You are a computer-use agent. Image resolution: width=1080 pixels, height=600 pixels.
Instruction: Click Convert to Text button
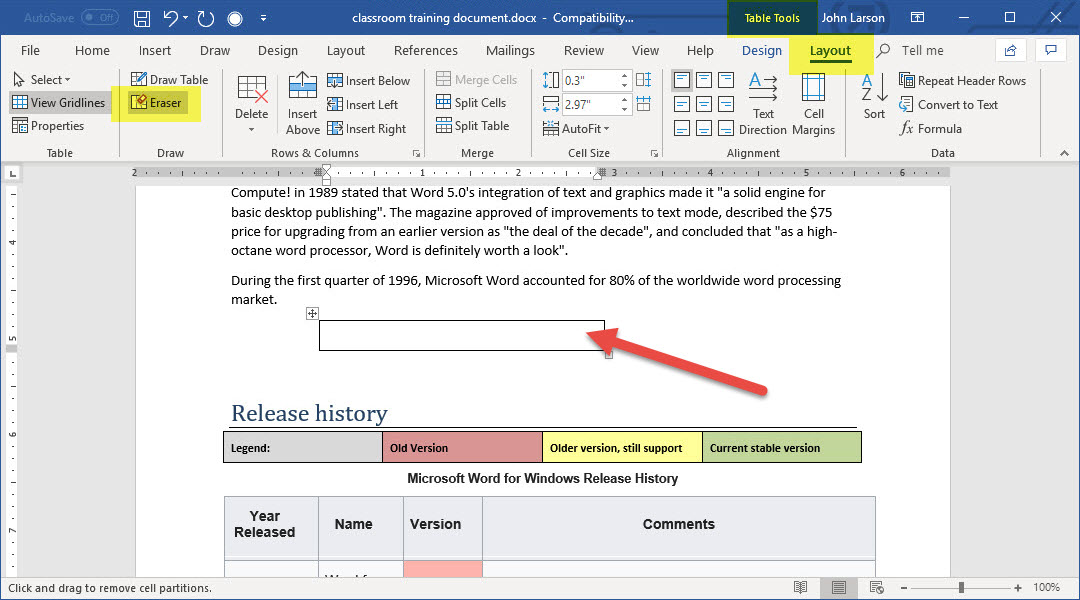[948, 104]
